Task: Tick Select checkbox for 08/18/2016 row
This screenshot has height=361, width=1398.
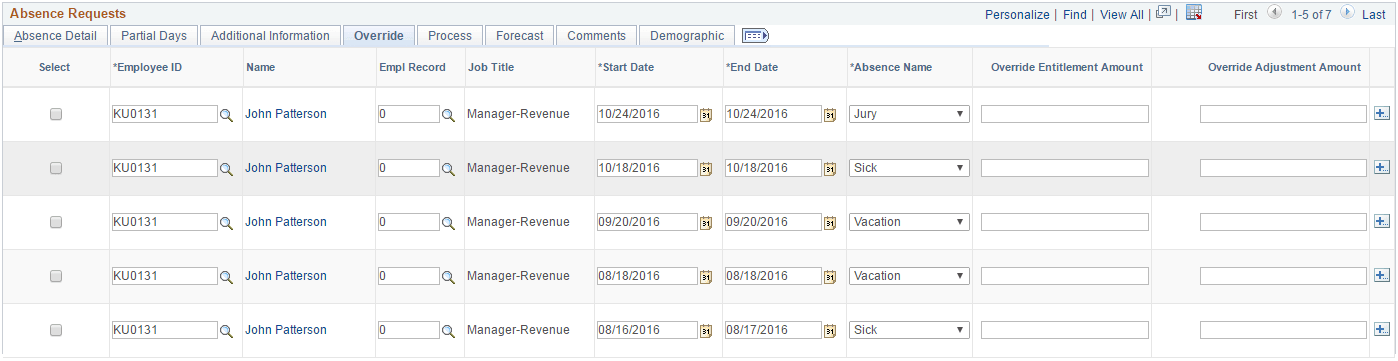Action: click(56, 276)
